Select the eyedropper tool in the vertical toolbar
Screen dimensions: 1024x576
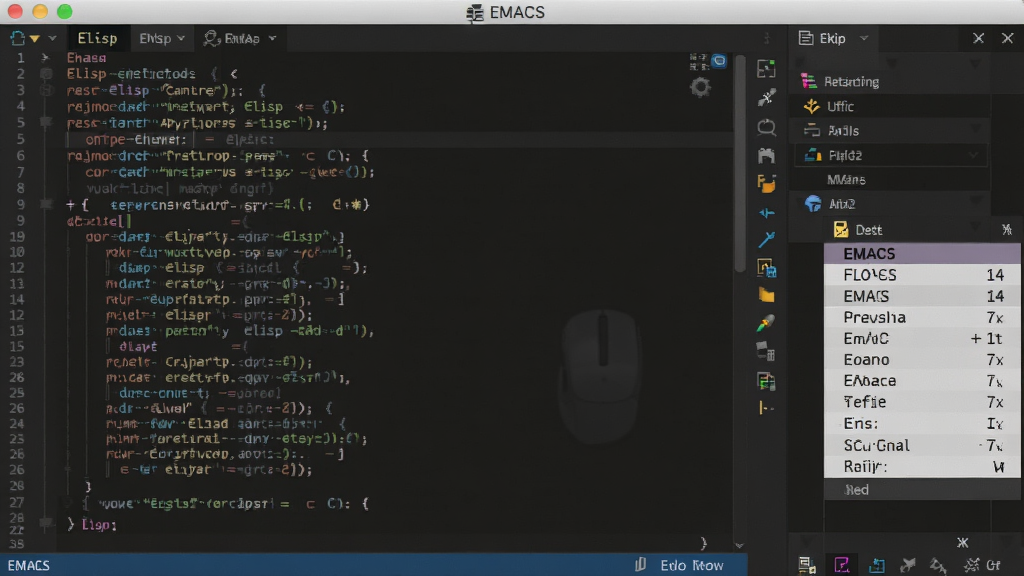click(x=766, y=97)
